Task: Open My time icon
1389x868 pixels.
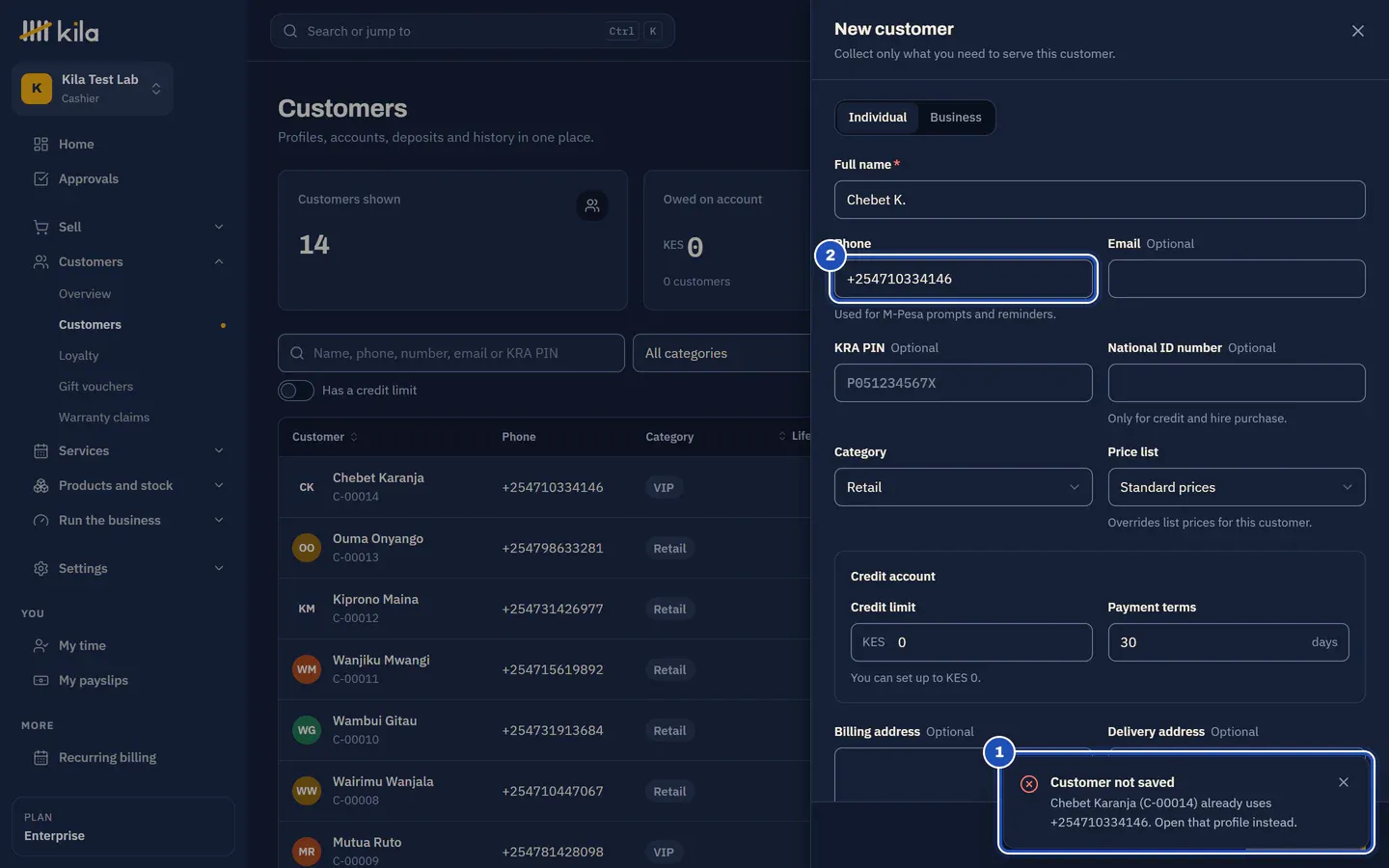Action: [x=41, y=645]
